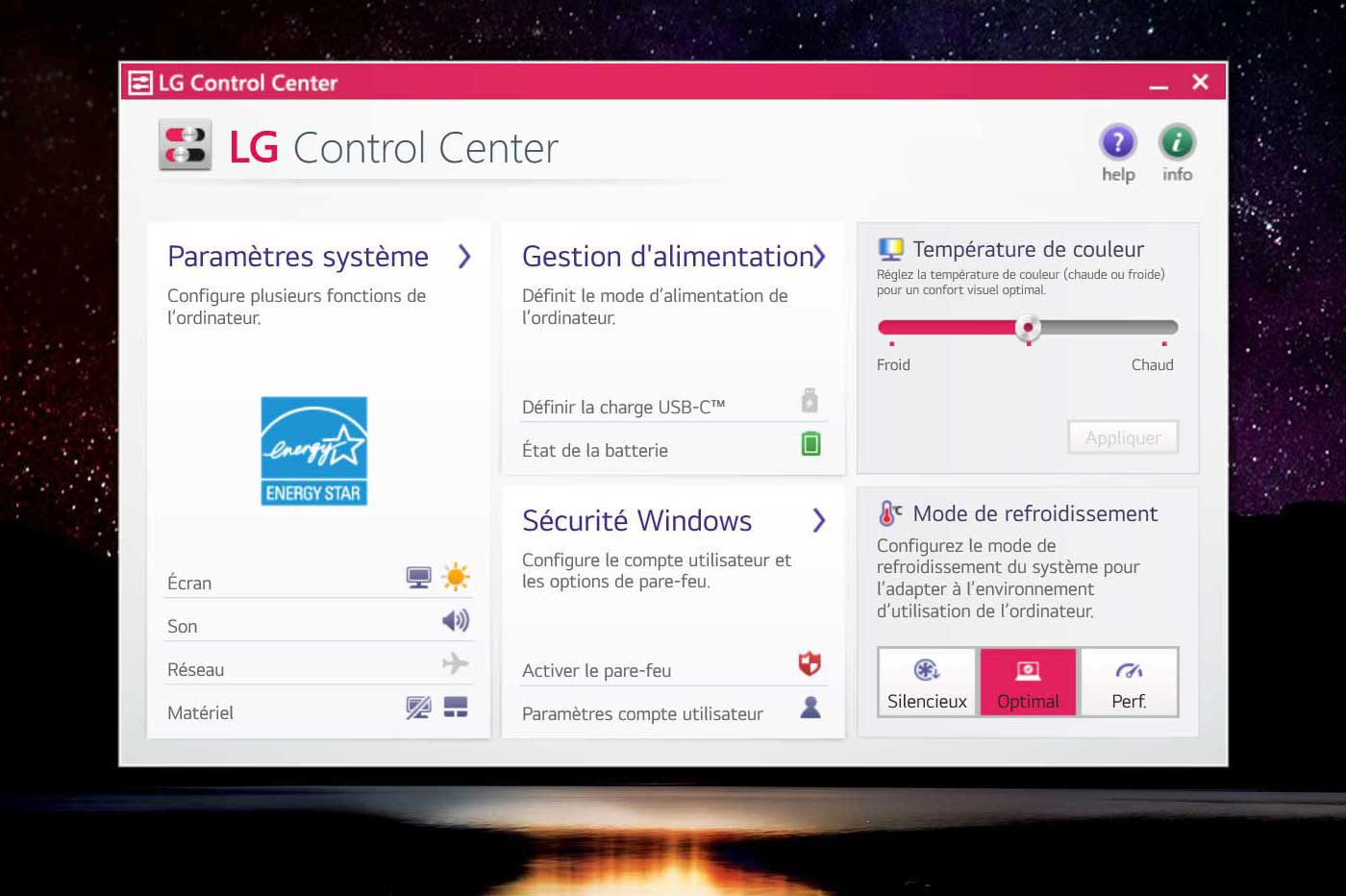Open the Écran settings row
The height and width of the screenshot is (896, 1346).
click(318, 580)
